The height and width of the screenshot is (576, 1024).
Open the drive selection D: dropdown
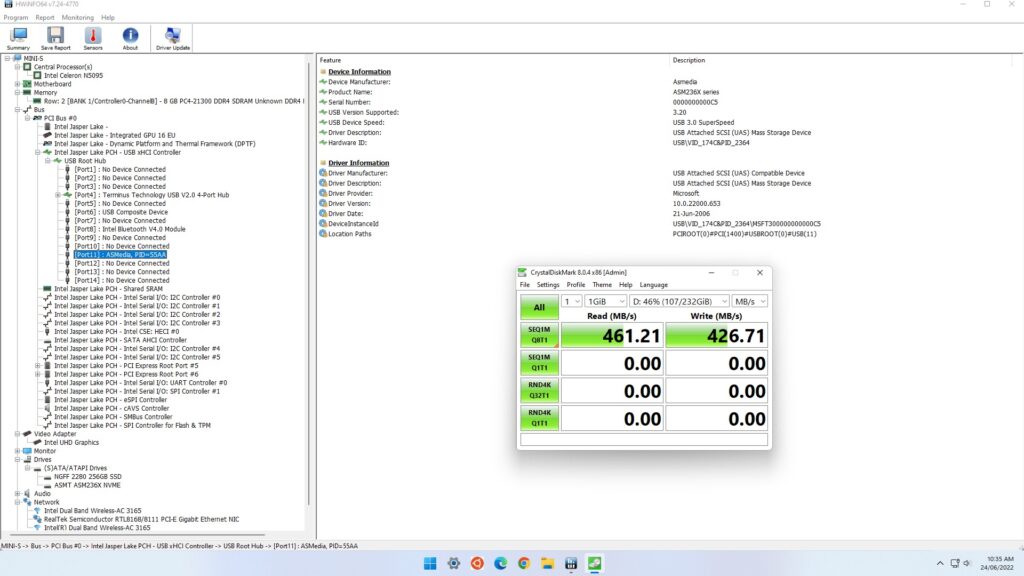coord(679,301)
